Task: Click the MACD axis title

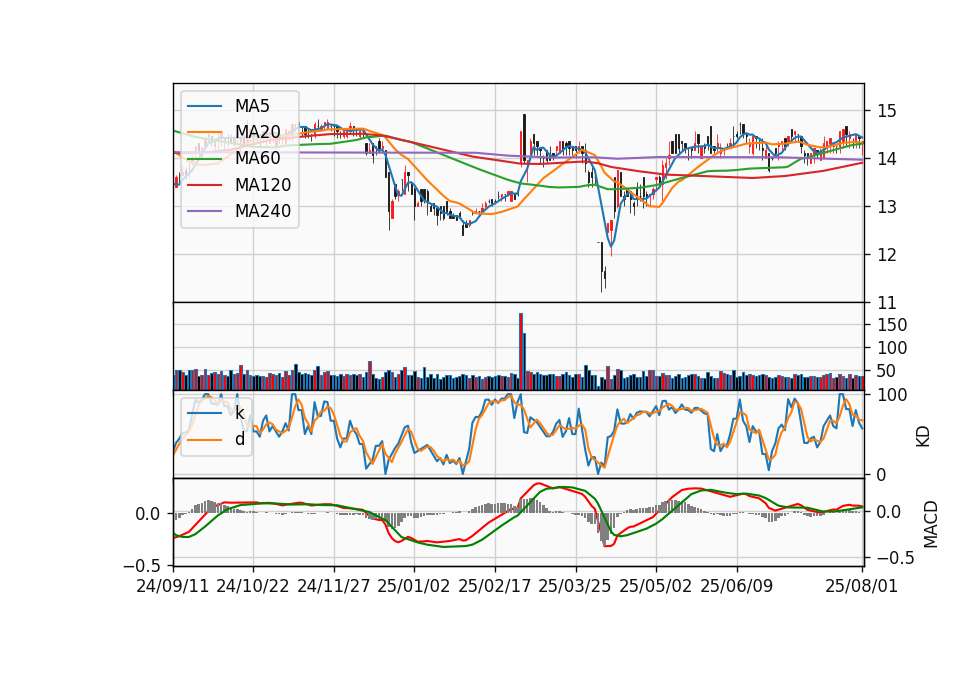Action: pos(930,524)
